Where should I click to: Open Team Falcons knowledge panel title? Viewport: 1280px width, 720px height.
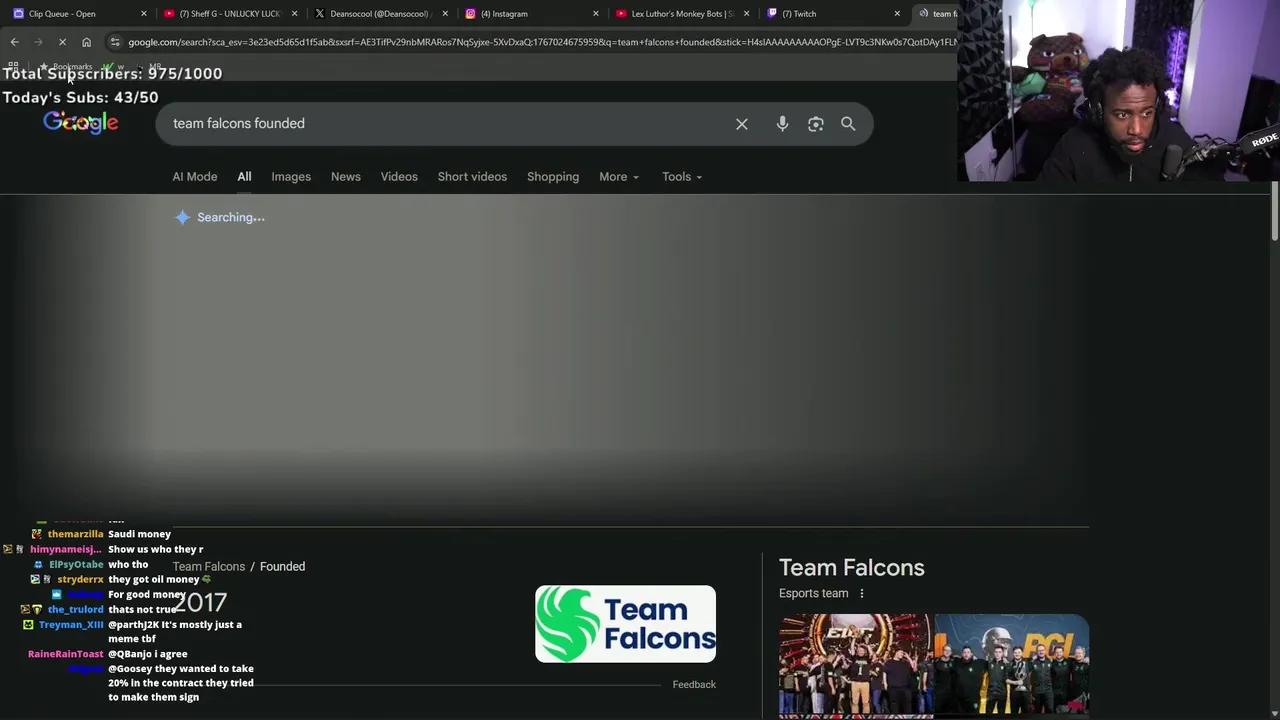pos(851,568)
